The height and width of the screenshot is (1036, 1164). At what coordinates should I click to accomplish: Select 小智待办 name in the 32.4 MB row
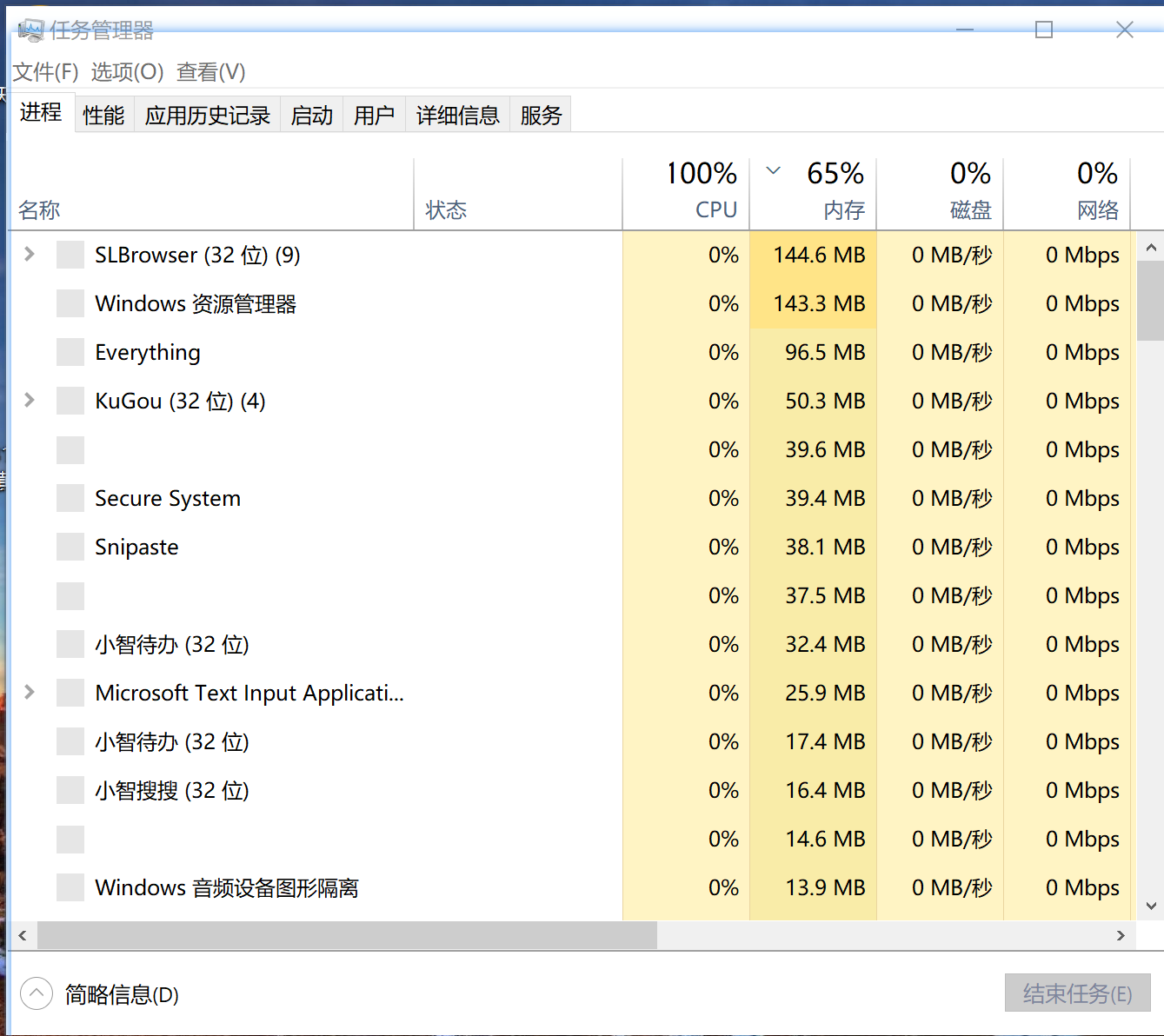[172, 644]
